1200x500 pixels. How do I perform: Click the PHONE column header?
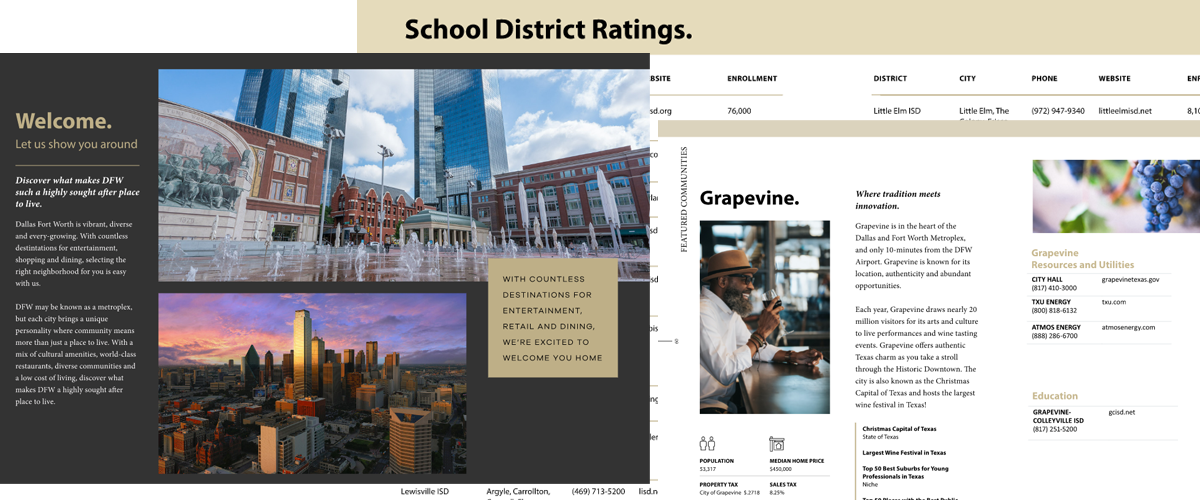[x=1044, y=78]
